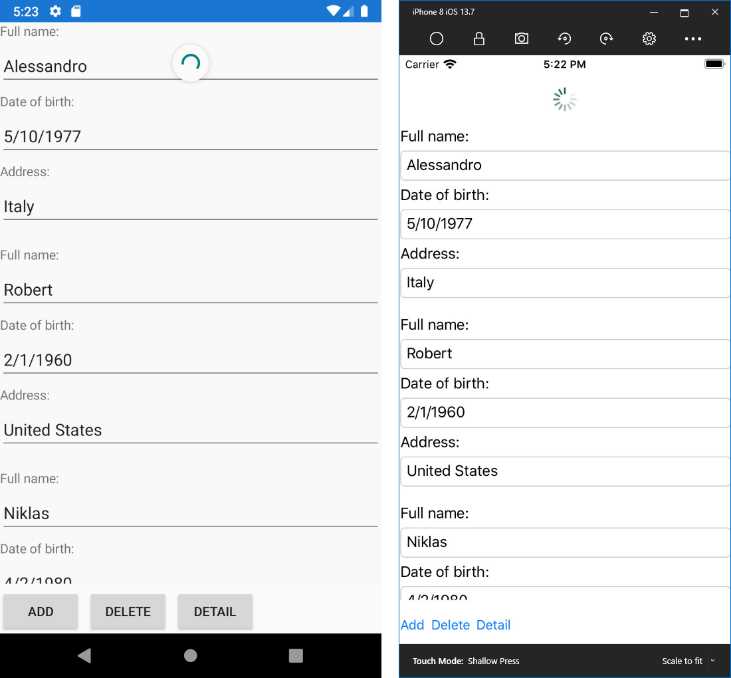Rotate the simulator counter-clockwise
731x678 pixels.
coord(564,39)
